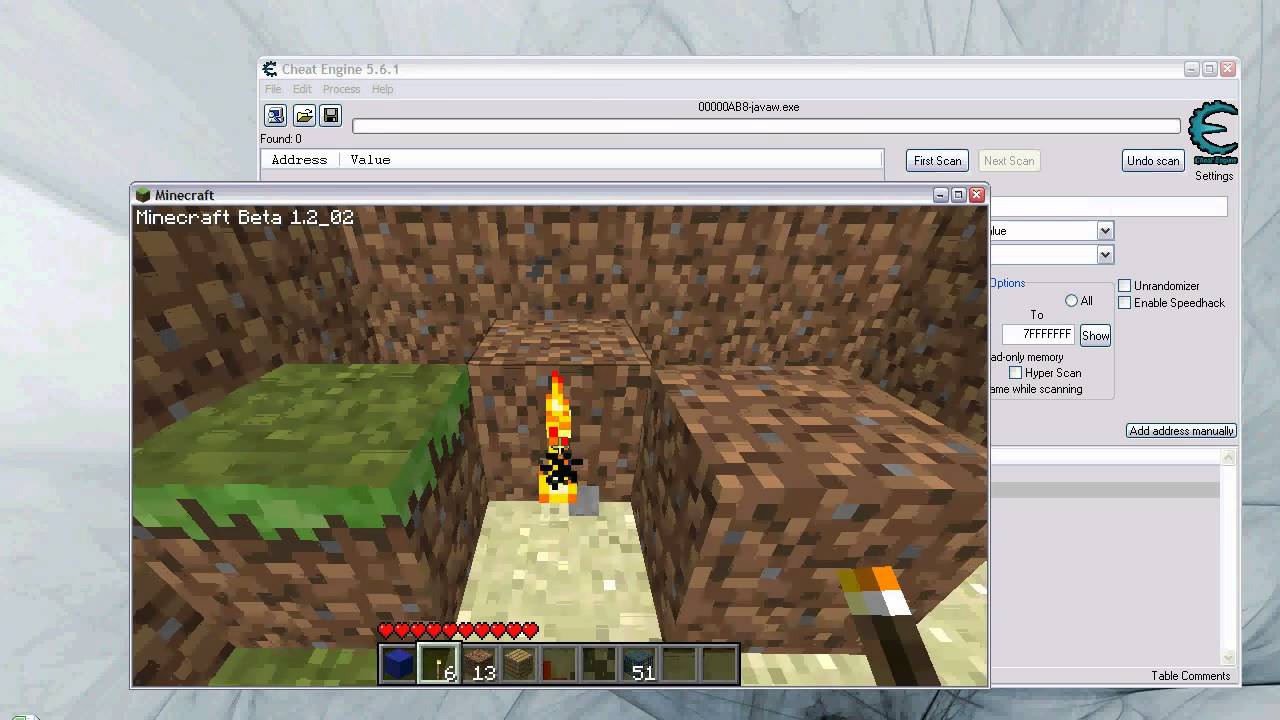Screen dimensions: 1280x720
Task: Click the flaming torch in Minecraft
Action: coord(558,438)
